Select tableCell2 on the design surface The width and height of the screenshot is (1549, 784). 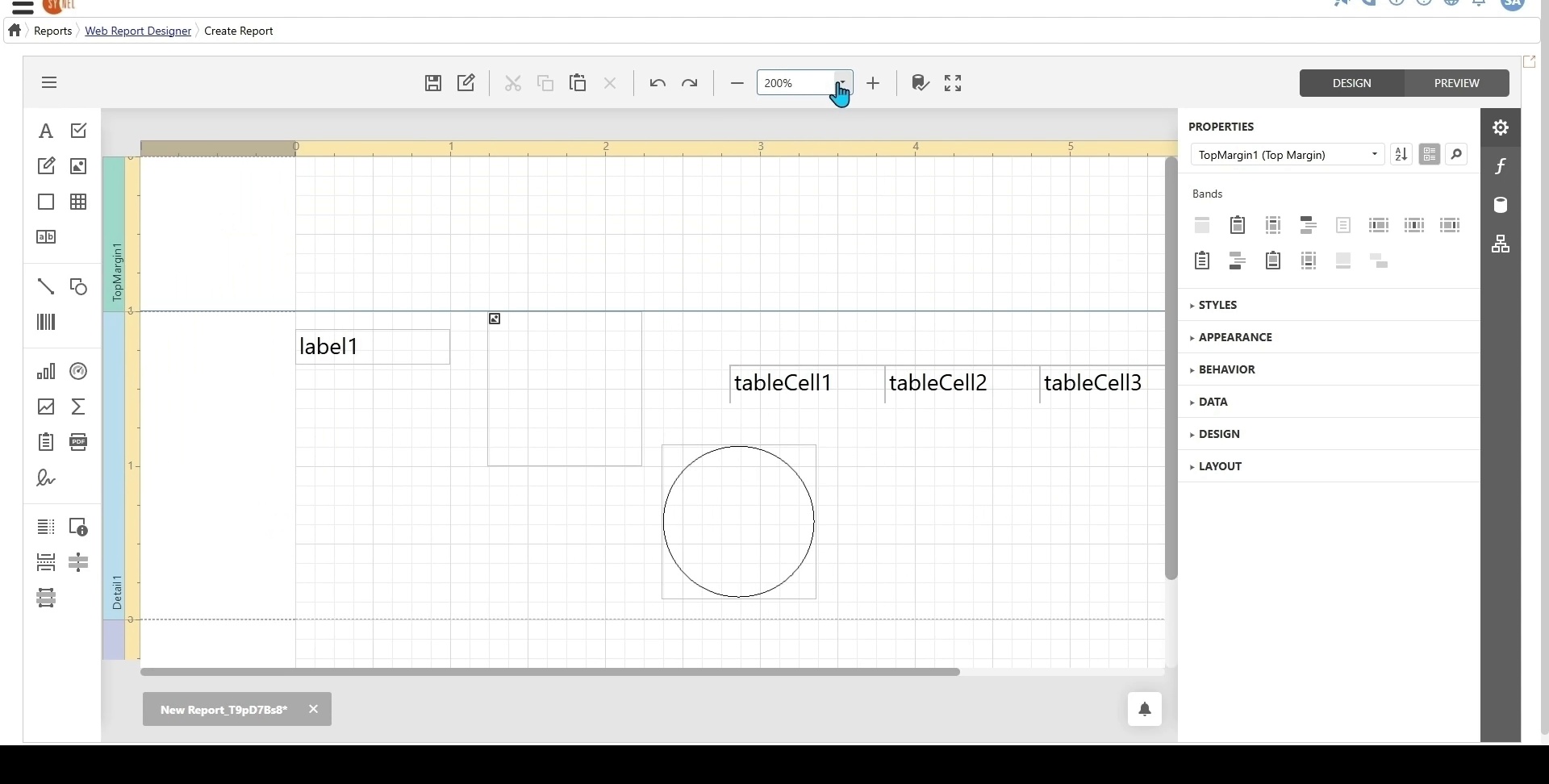point(962,384)
